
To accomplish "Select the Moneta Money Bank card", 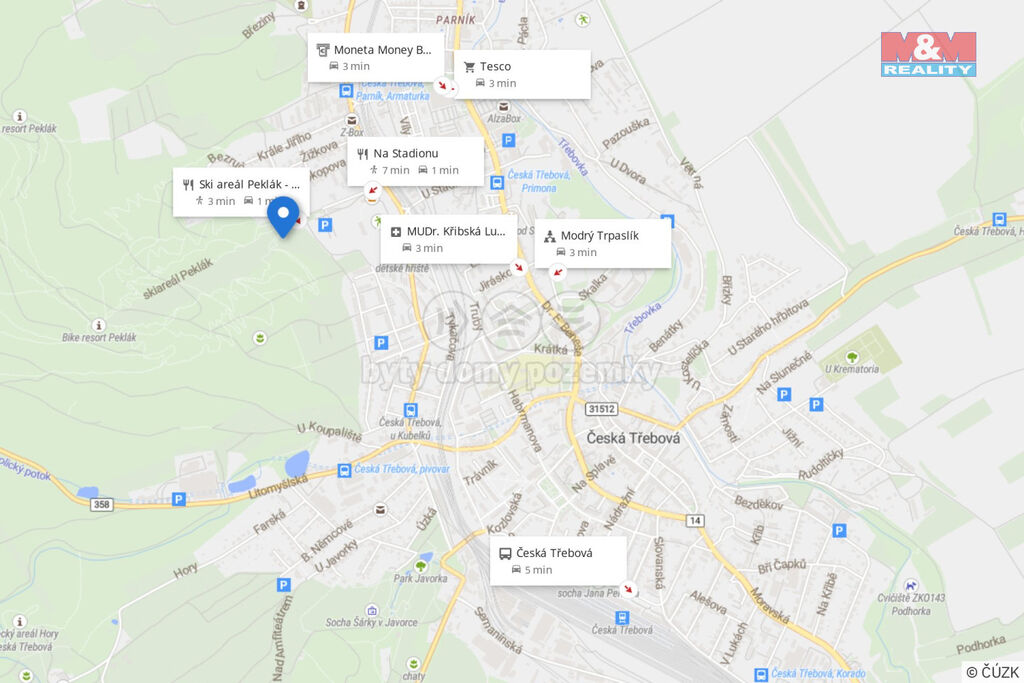I will coord(376,58).
